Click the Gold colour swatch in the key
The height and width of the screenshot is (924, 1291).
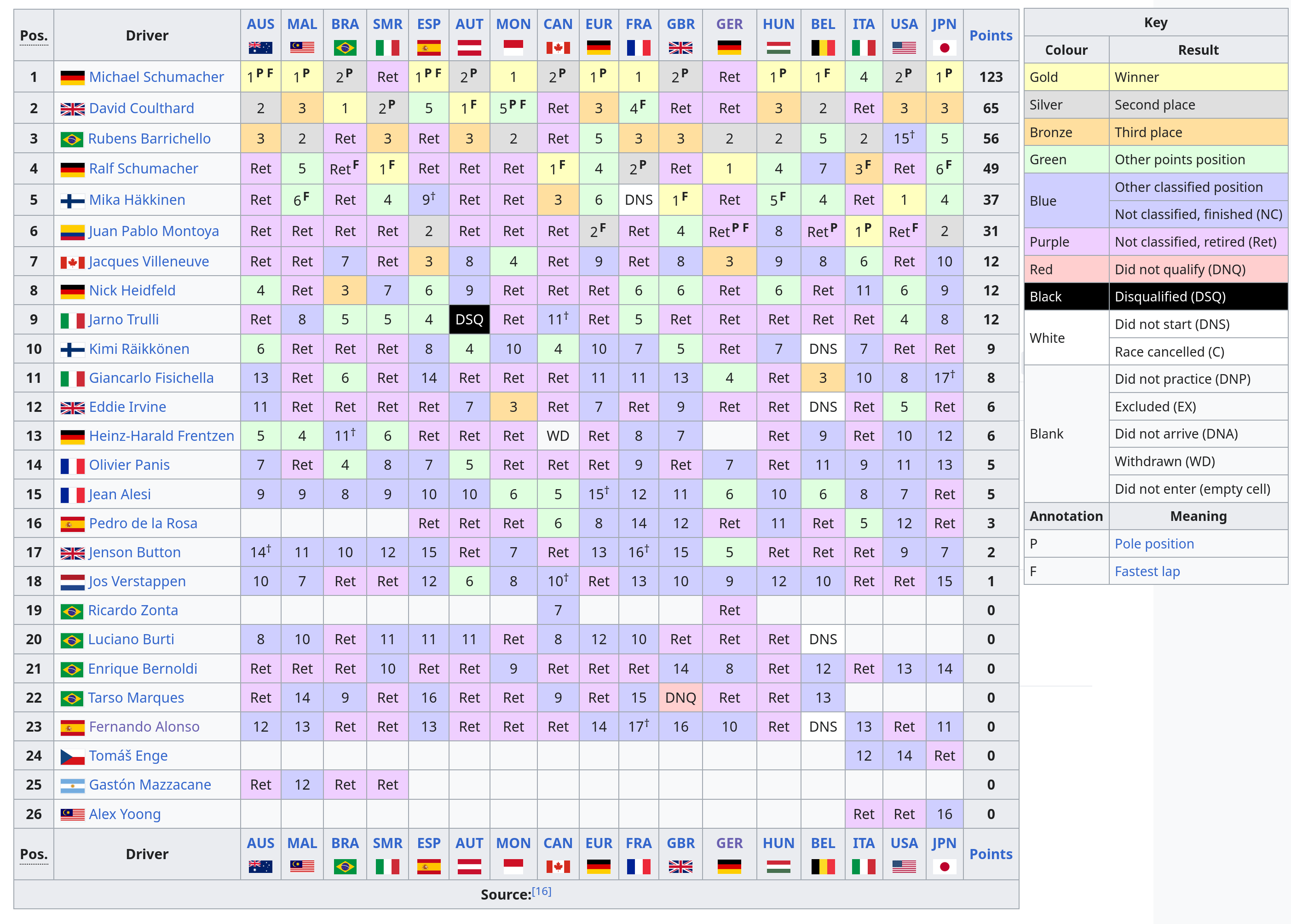pos(1066,77)
